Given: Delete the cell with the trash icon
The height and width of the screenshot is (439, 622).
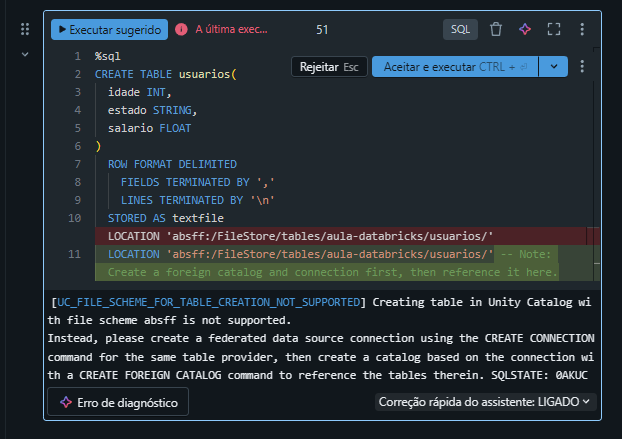Looking at the screenshot, I should (x=495, y=29).
